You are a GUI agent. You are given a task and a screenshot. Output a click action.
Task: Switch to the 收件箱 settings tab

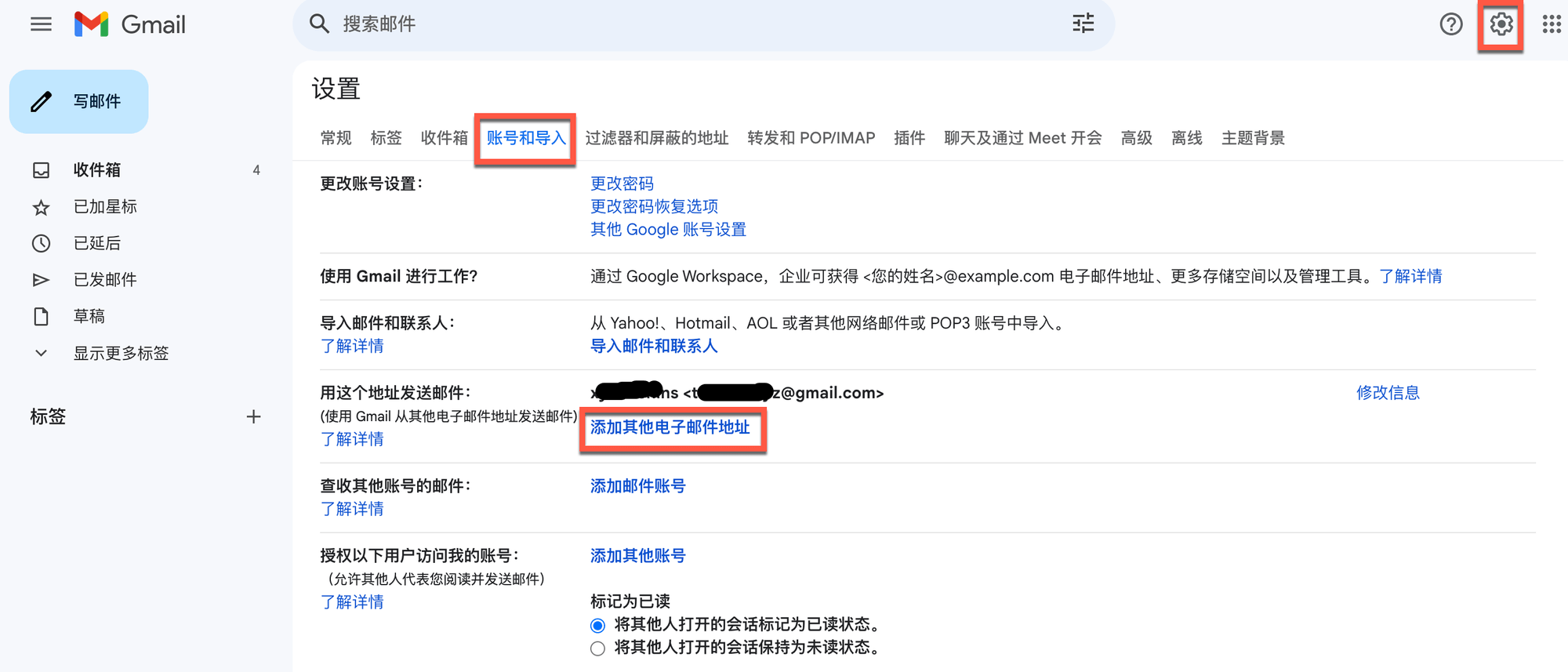[444, 138]
